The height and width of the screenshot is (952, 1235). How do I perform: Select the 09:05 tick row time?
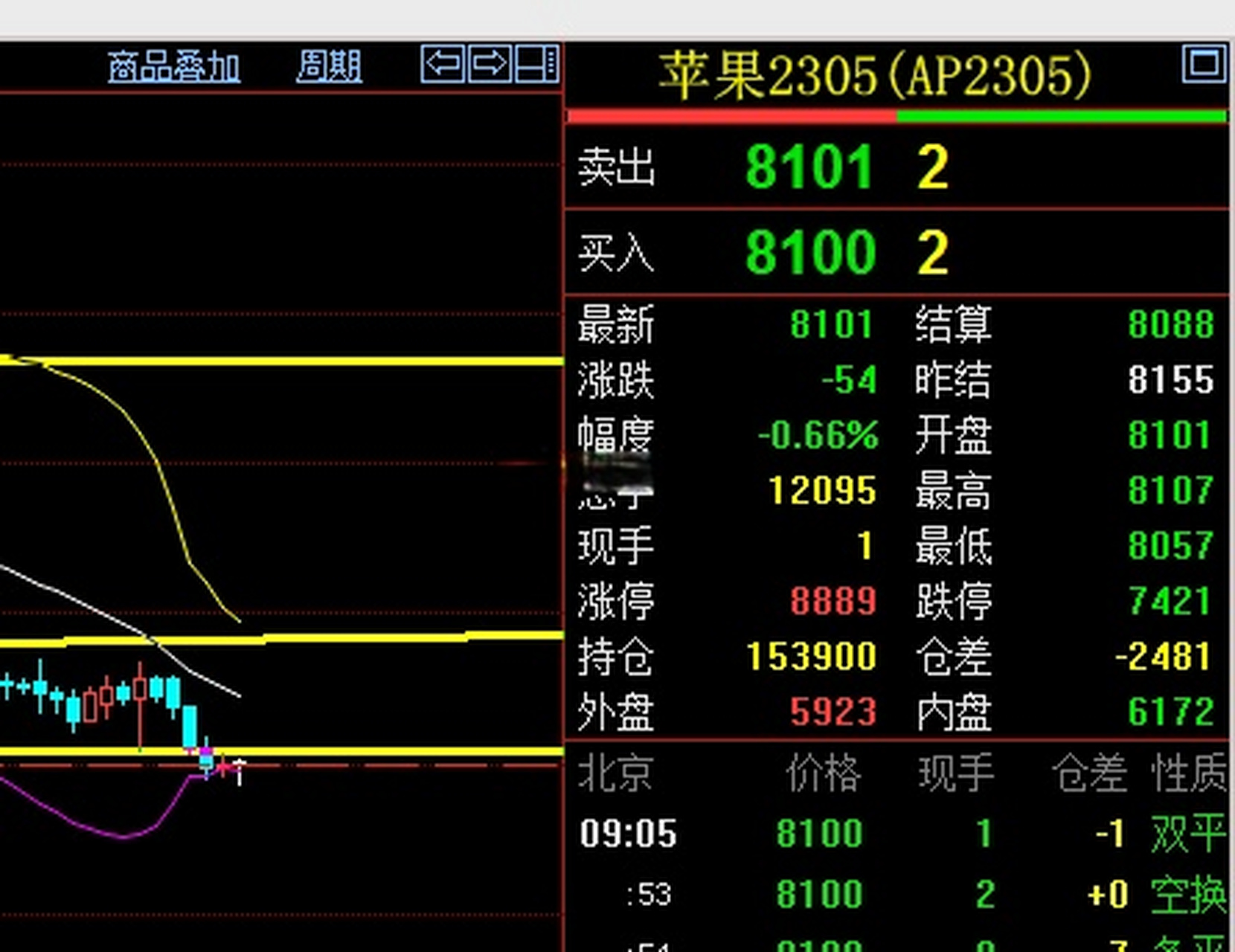point(629,834)
